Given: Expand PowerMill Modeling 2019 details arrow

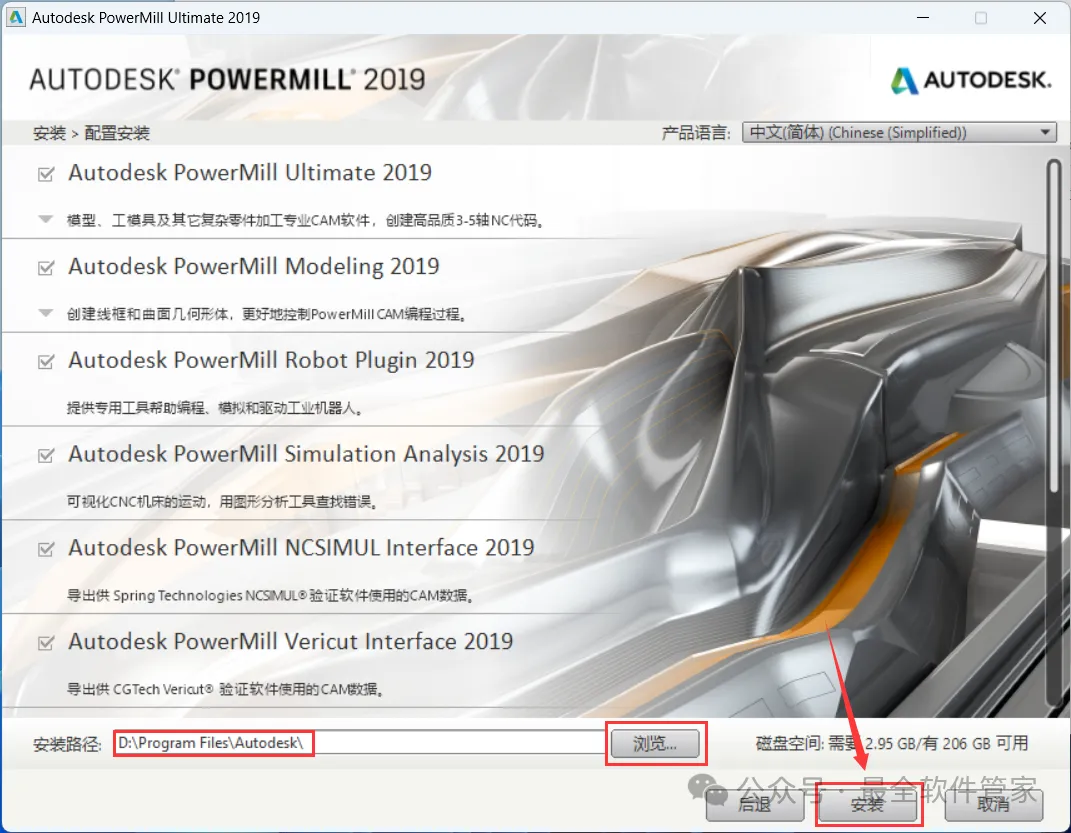Looking at the screenshot, I should [46, 313].
